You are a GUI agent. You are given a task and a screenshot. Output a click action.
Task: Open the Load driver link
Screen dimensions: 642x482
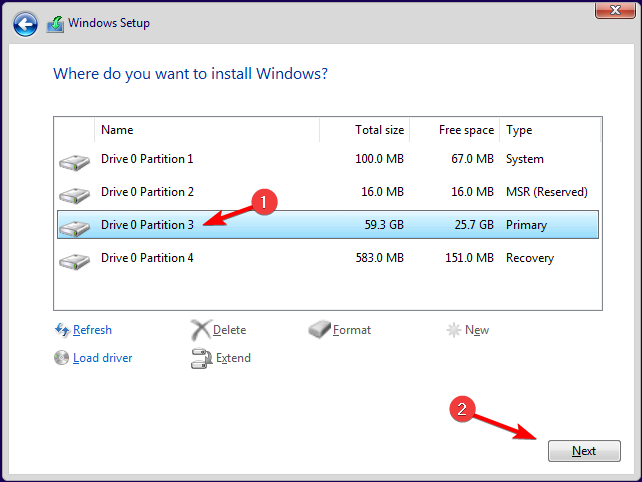coord(102,358)
